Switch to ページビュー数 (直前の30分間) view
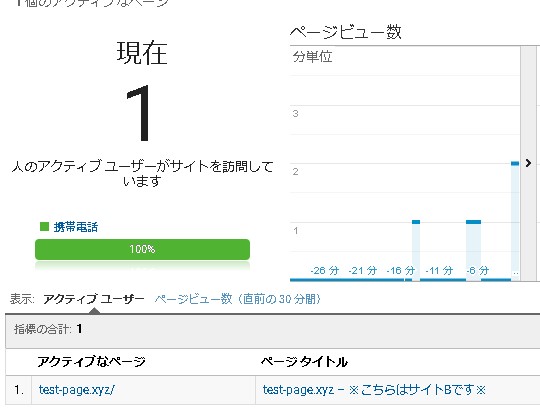Image resolution: width=540 pixels, height=417 pixels. pyautogui.click(x=238, y=299)
